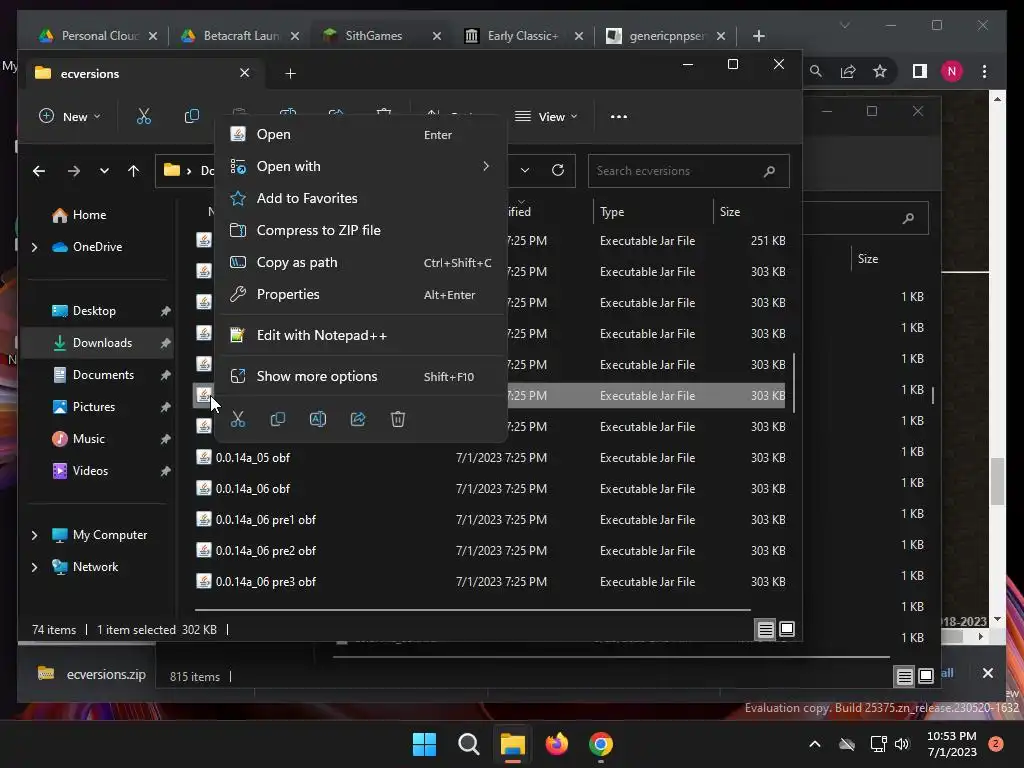Click the ecversions.zip download item

pos(91,675)
